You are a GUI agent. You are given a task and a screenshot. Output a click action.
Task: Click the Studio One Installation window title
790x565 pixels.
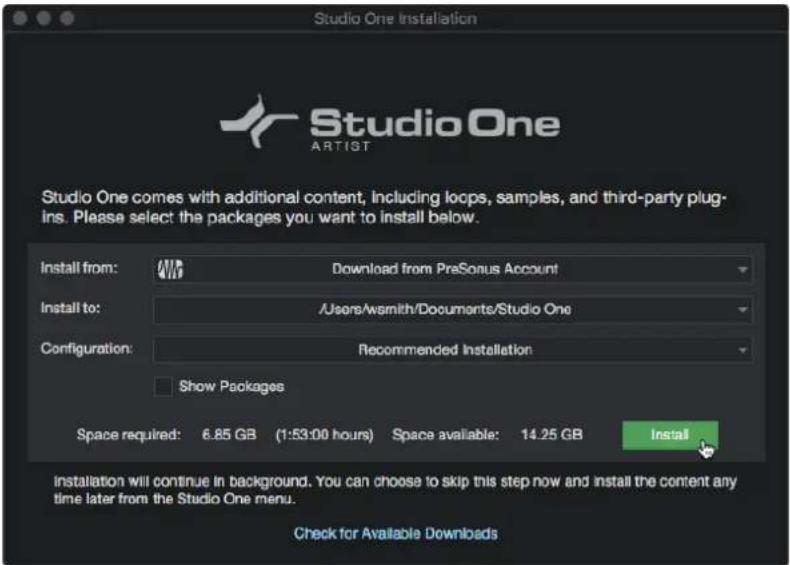(395, 19)
